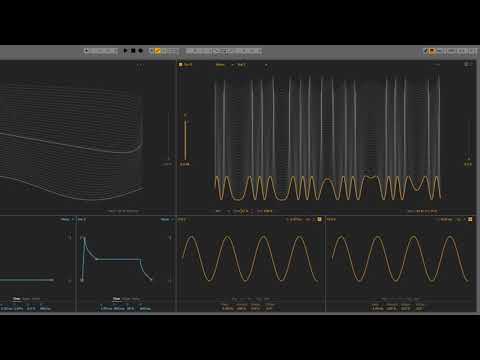The image size is (480, 360).
Task: Click the LFO 2 rate value in its header
Action: tap(446, 220)
